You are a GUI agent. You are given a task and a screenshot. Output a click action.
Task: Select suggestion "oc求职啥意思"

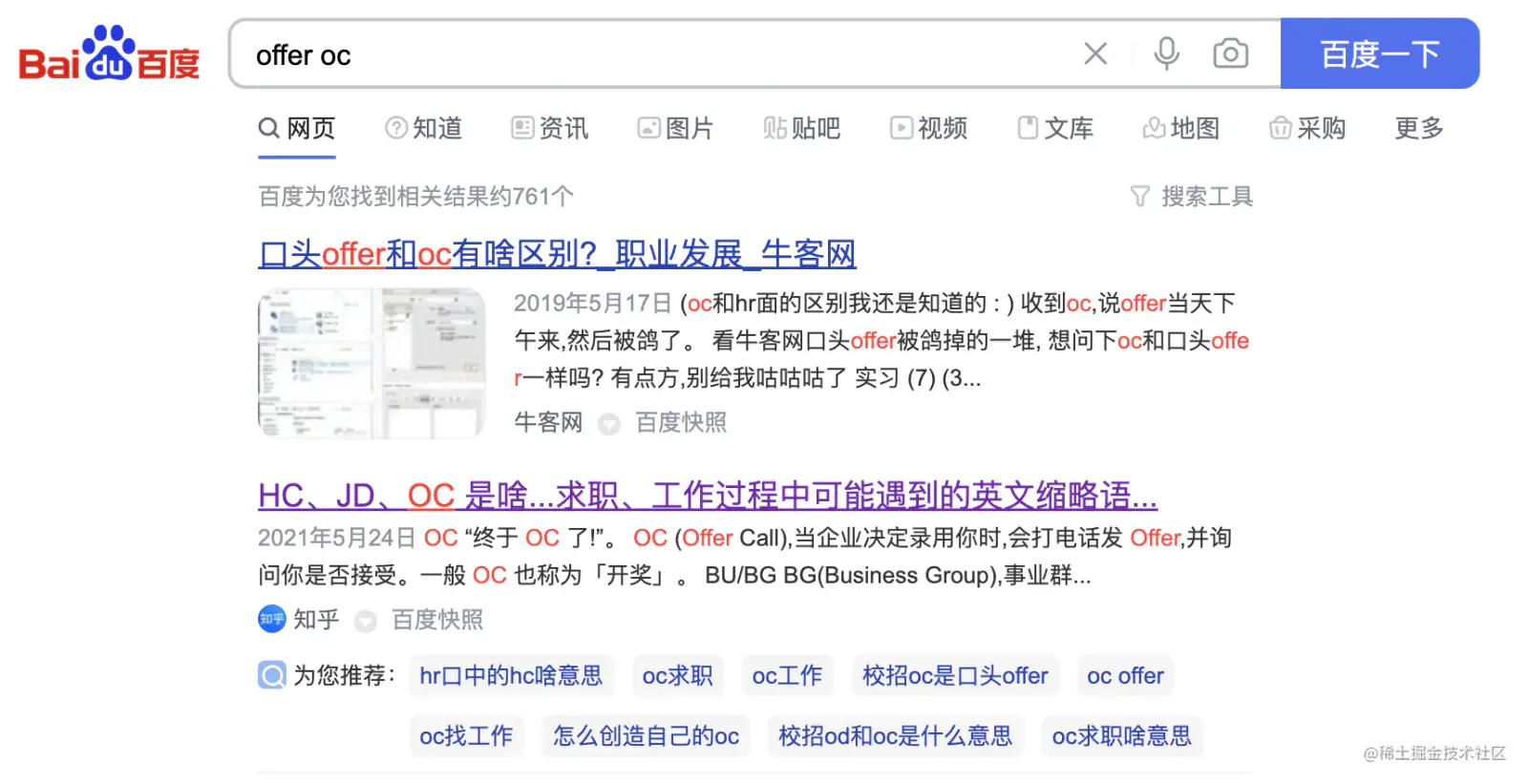tap(1122, 736)
